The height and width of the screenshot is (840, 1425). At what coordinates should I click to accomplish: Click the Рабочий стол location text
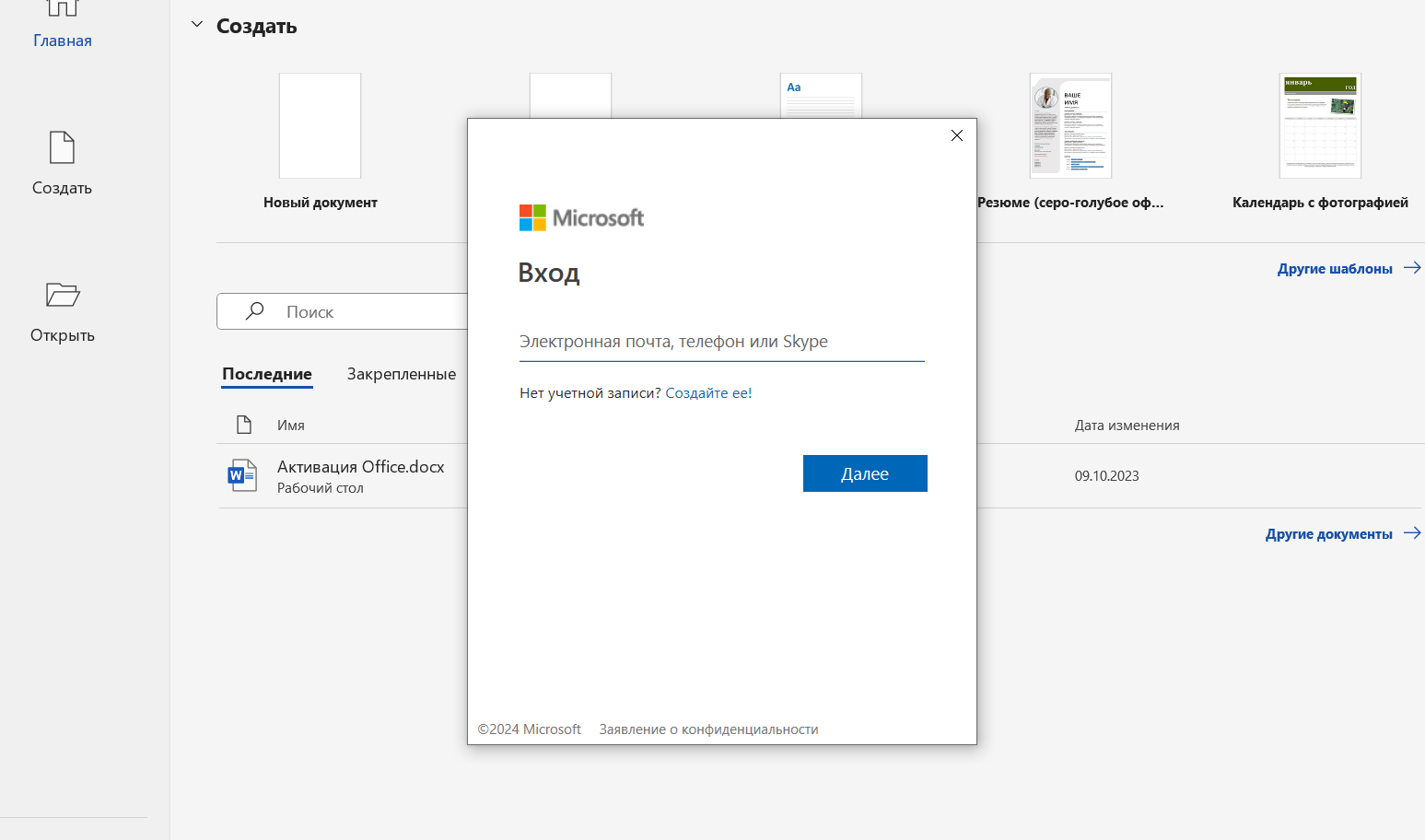pos(321,488)
